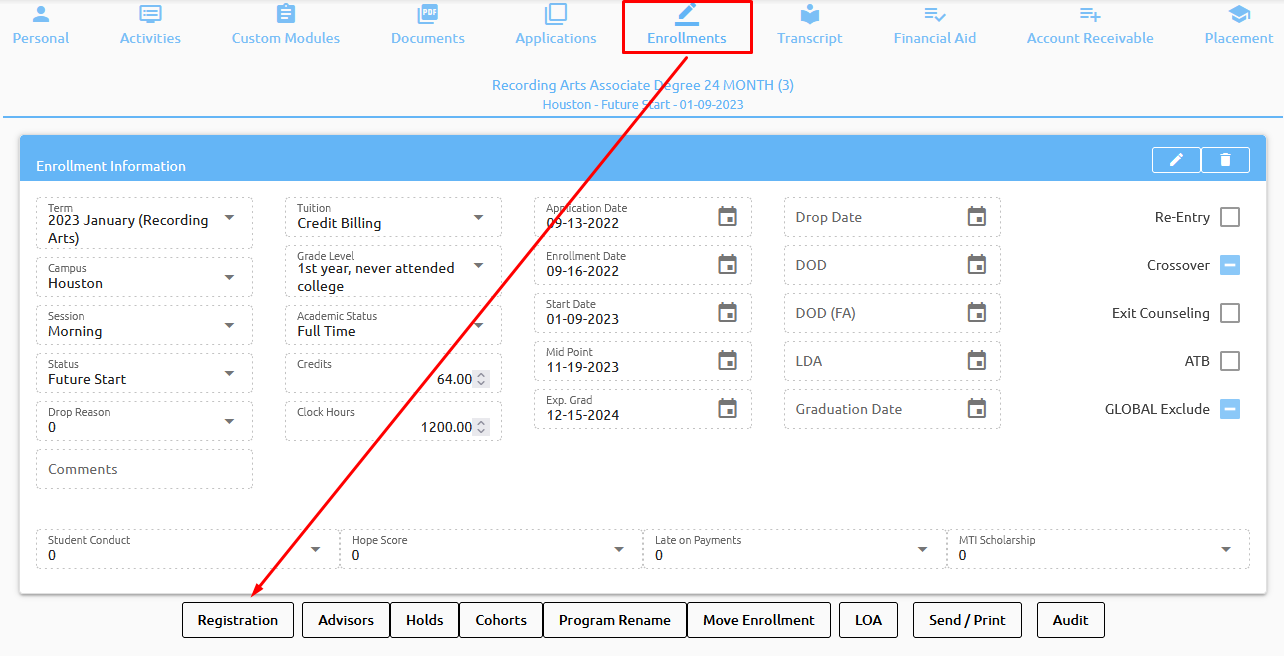Open the Tuition dropdown with Credit Billing
1284x656 pixels.
478,217
